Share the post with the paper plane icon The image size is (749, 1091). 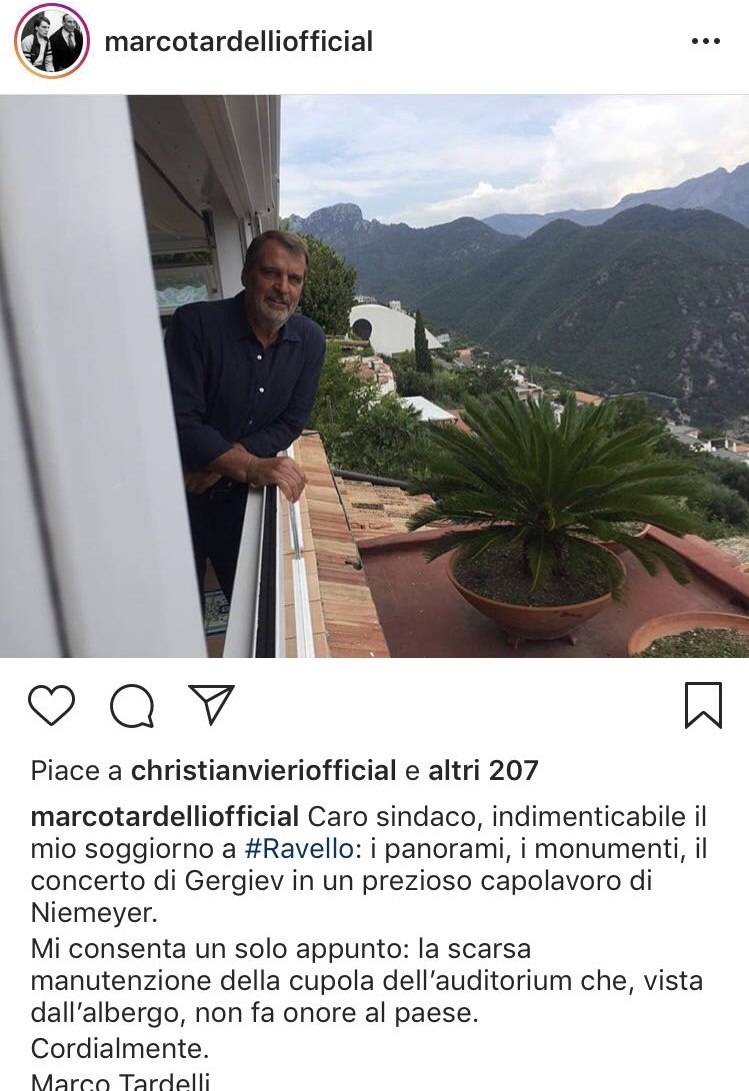(x=211, y=704)
